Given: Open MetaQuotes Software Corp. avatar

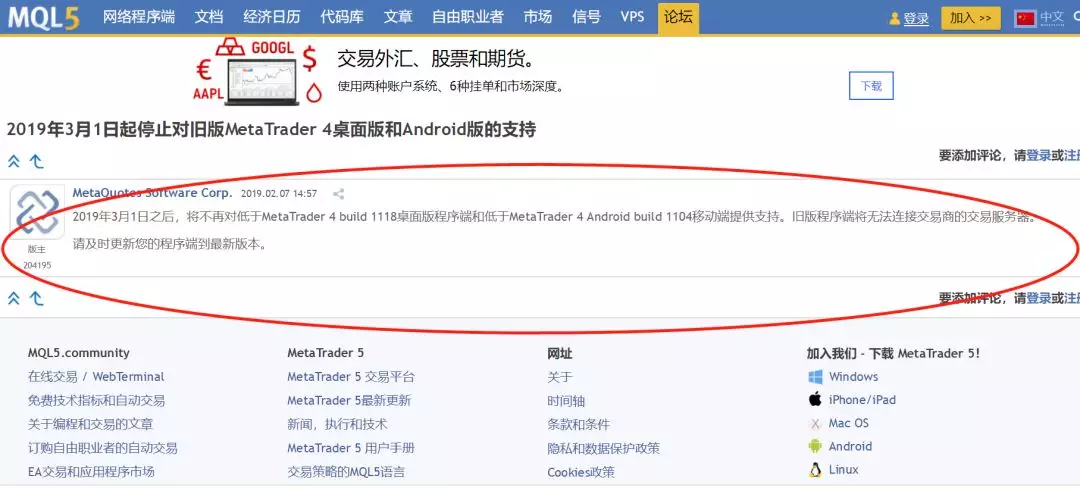Looking at the screenshot, I should pos(37,212).
